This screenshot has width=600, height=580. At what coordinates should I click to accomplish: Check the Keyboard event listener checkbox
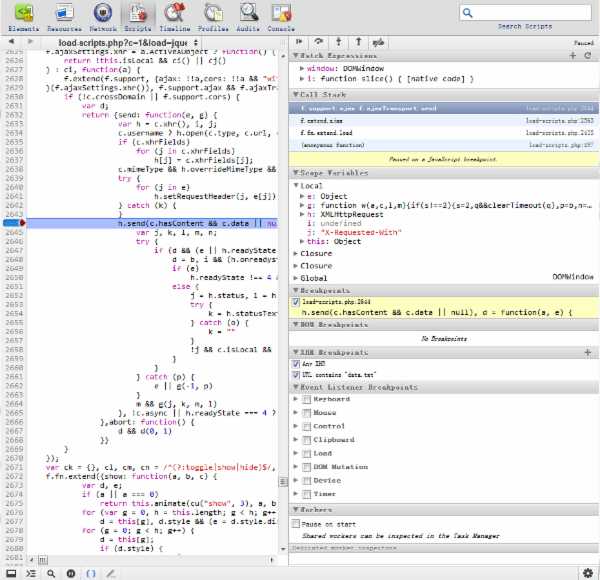pos(307,399)
